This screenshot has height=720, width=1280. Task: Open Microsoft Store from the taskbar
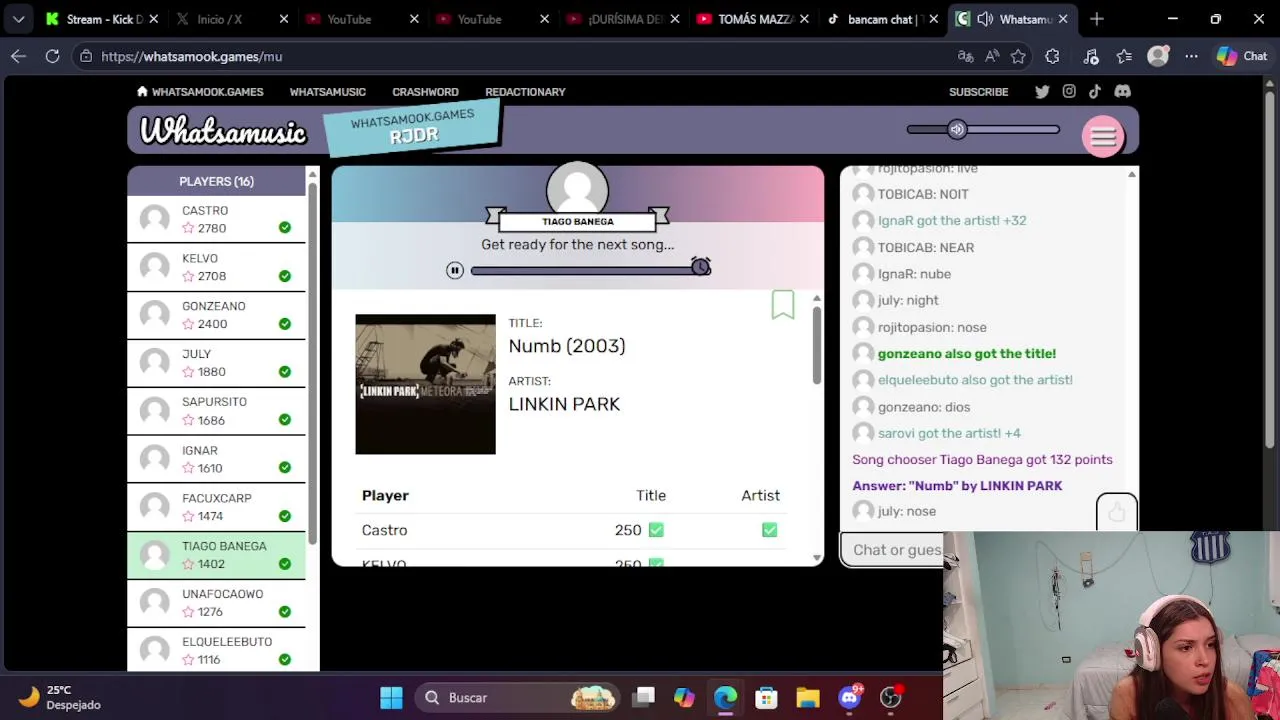(x=766, y=697)
